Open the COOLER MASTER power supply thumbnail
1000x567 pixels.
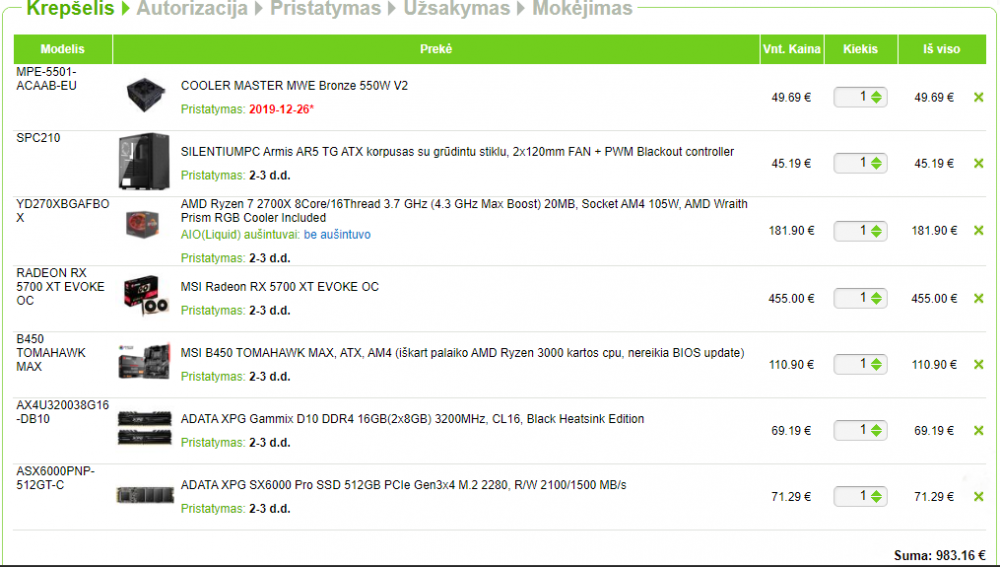click(x=145, y=96)
